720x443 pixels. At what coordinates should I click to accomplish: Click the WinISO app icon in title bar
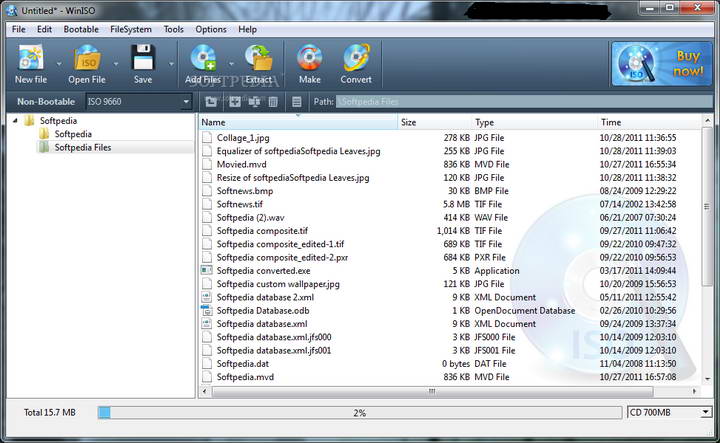(x=11, y=10)
